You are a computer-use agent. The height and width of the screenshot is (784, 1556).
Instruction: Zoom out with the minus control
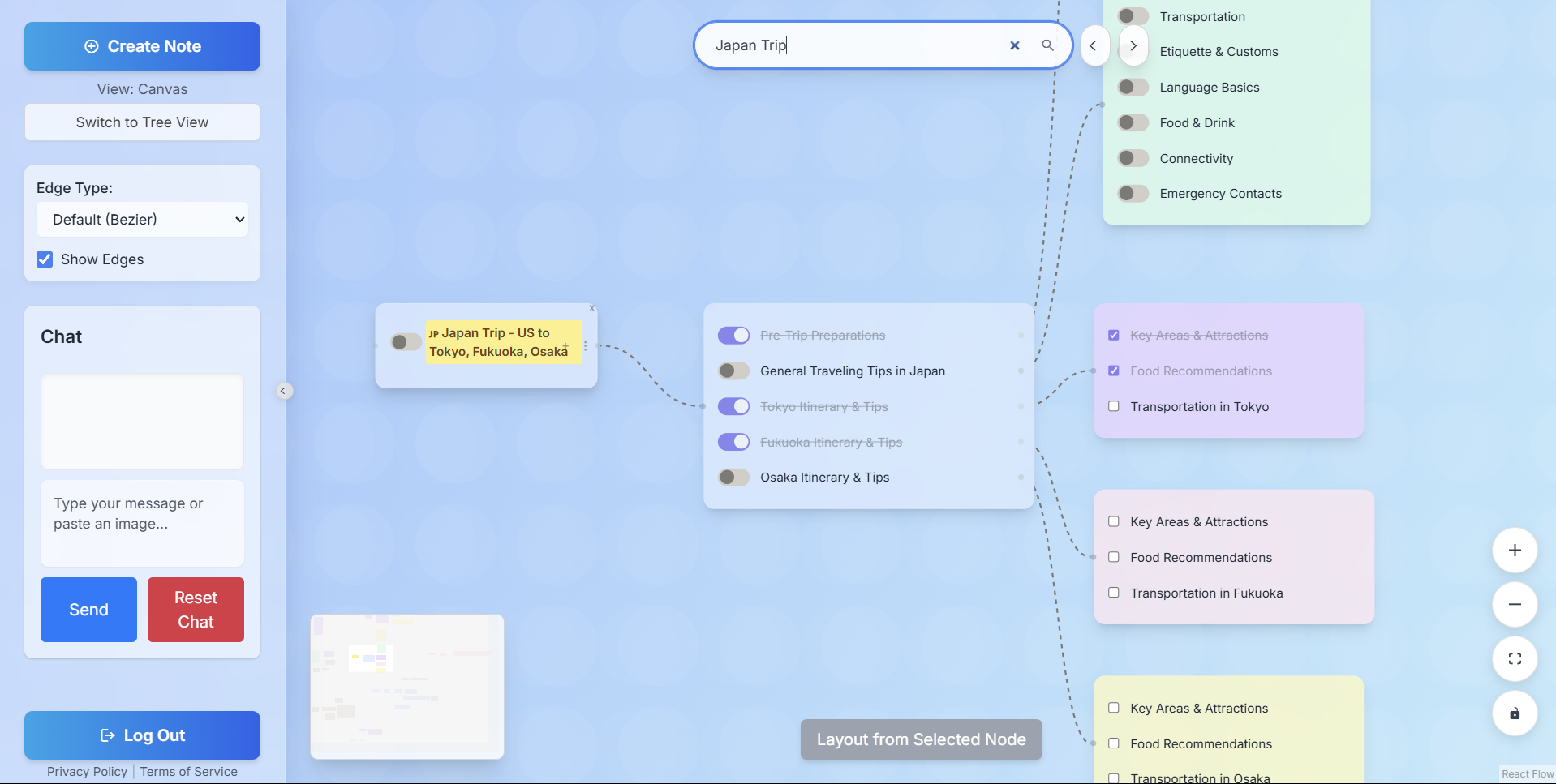(1515, 605)
